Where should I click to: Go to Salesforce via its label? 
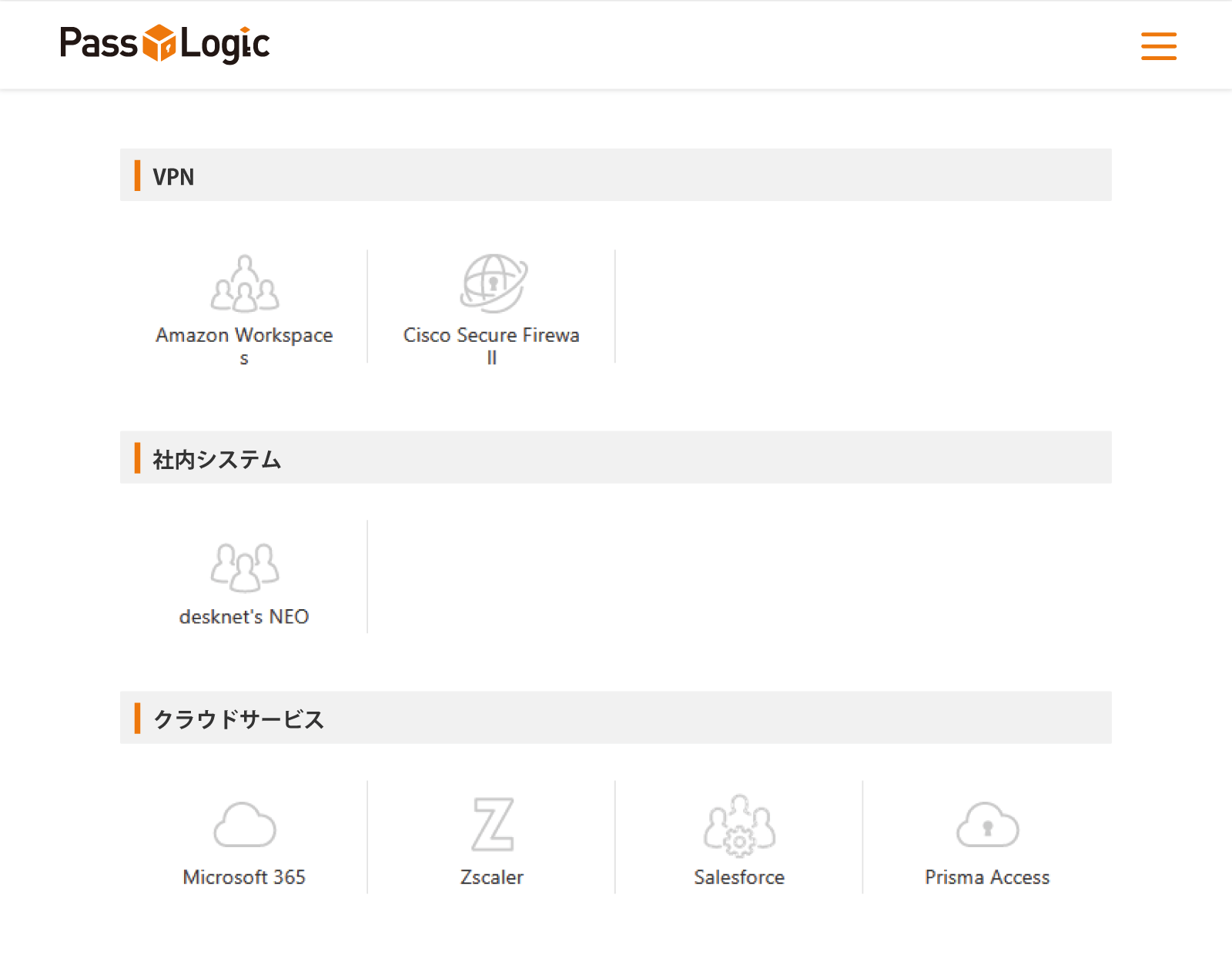[x=739, y=877]
